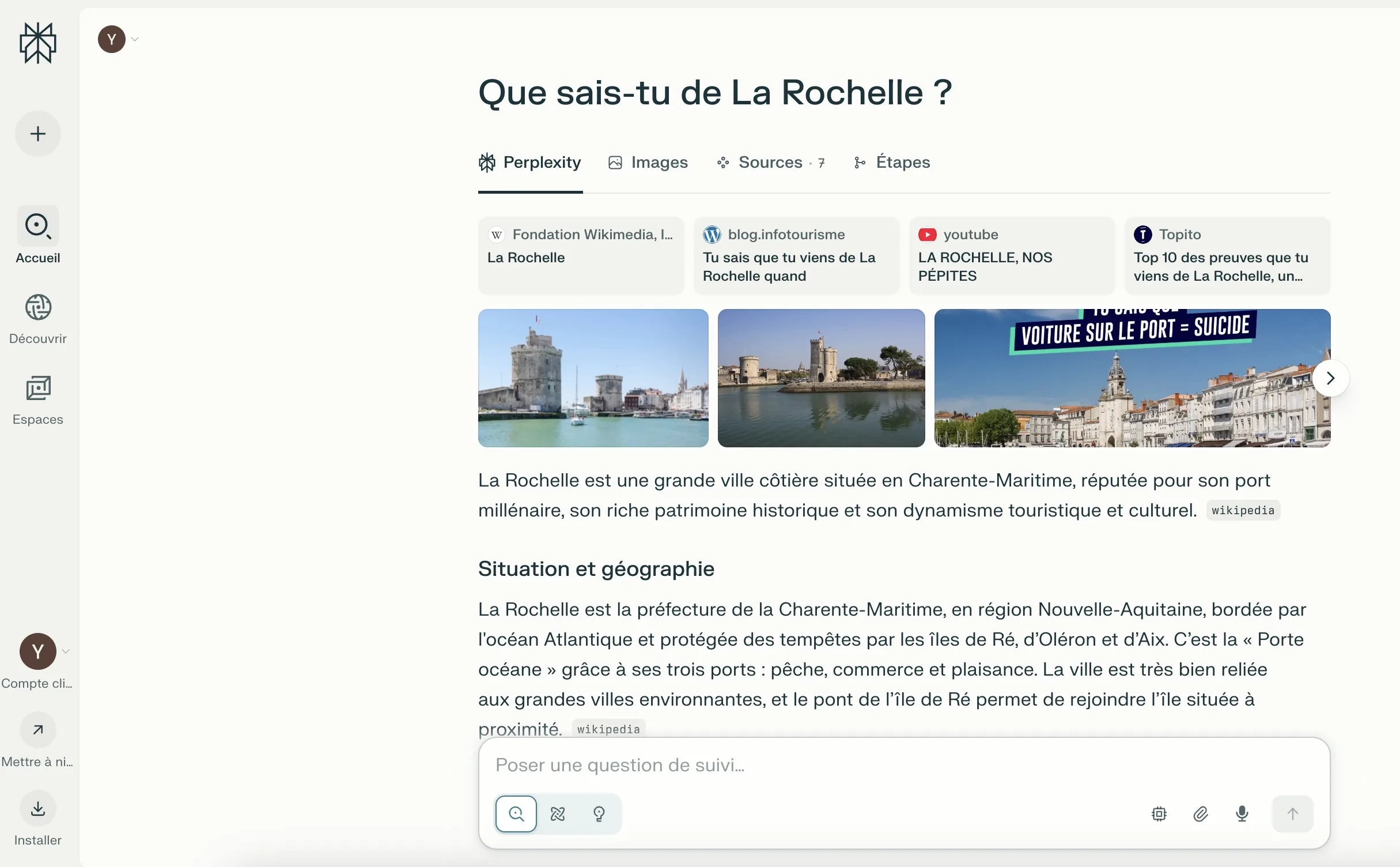Expand the sidebar account chevron
This screenshot has width=1400, height=867.
66,651
